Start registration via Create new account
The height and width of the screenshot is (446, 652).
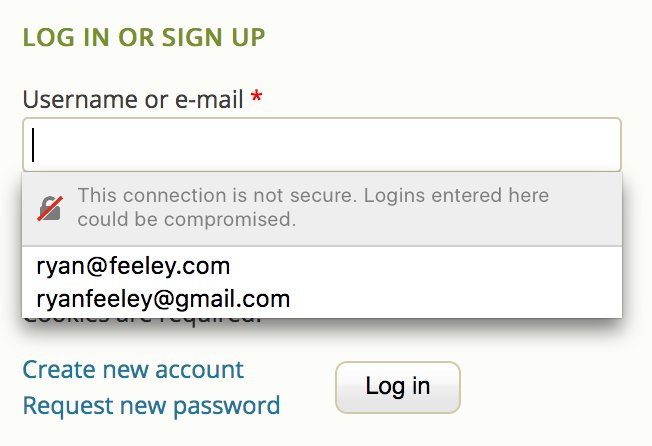(x=133, y=369)
